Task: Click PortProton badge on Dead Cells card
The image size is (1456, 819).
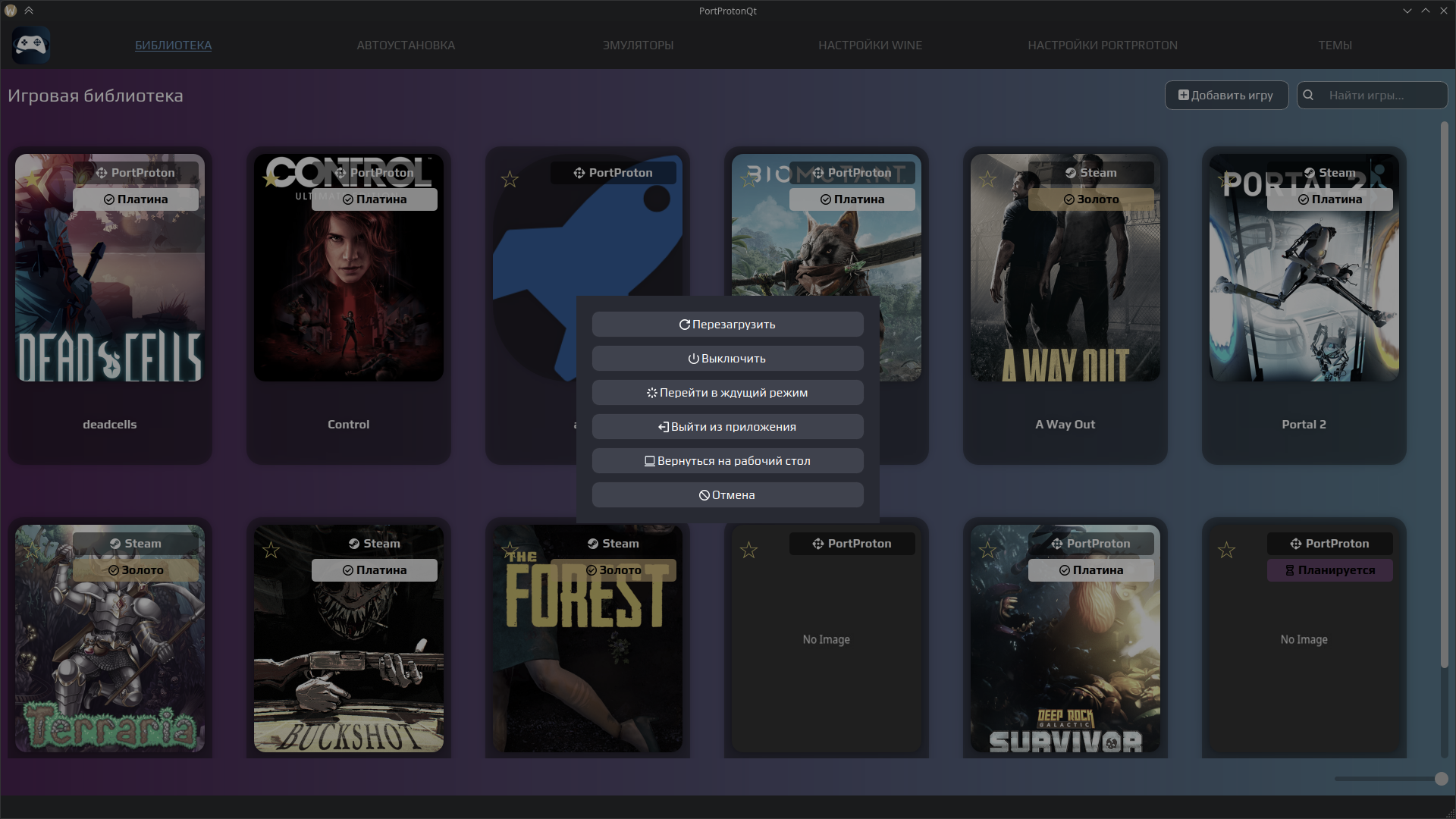Action: (x=136, y=173)
